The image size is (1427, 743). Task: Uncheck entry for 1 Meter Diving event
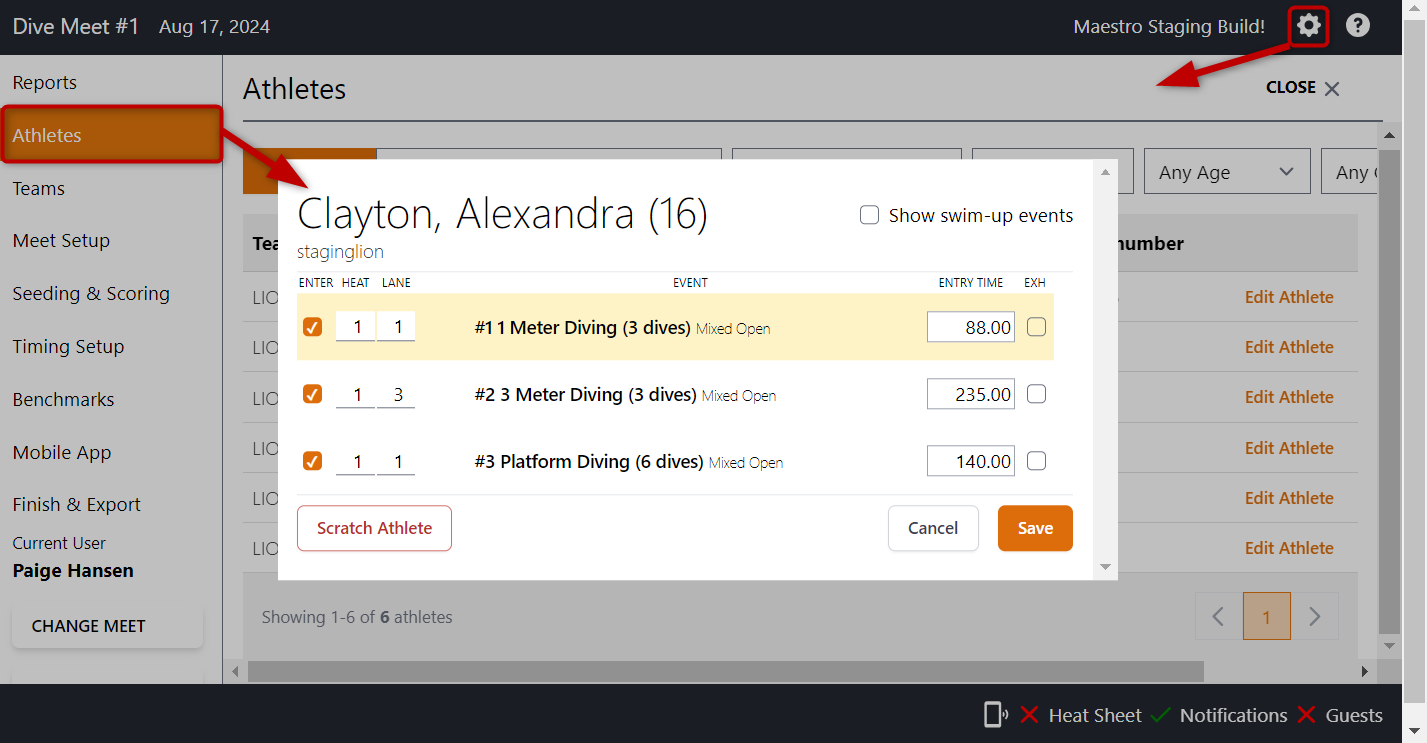coord(313,327)
